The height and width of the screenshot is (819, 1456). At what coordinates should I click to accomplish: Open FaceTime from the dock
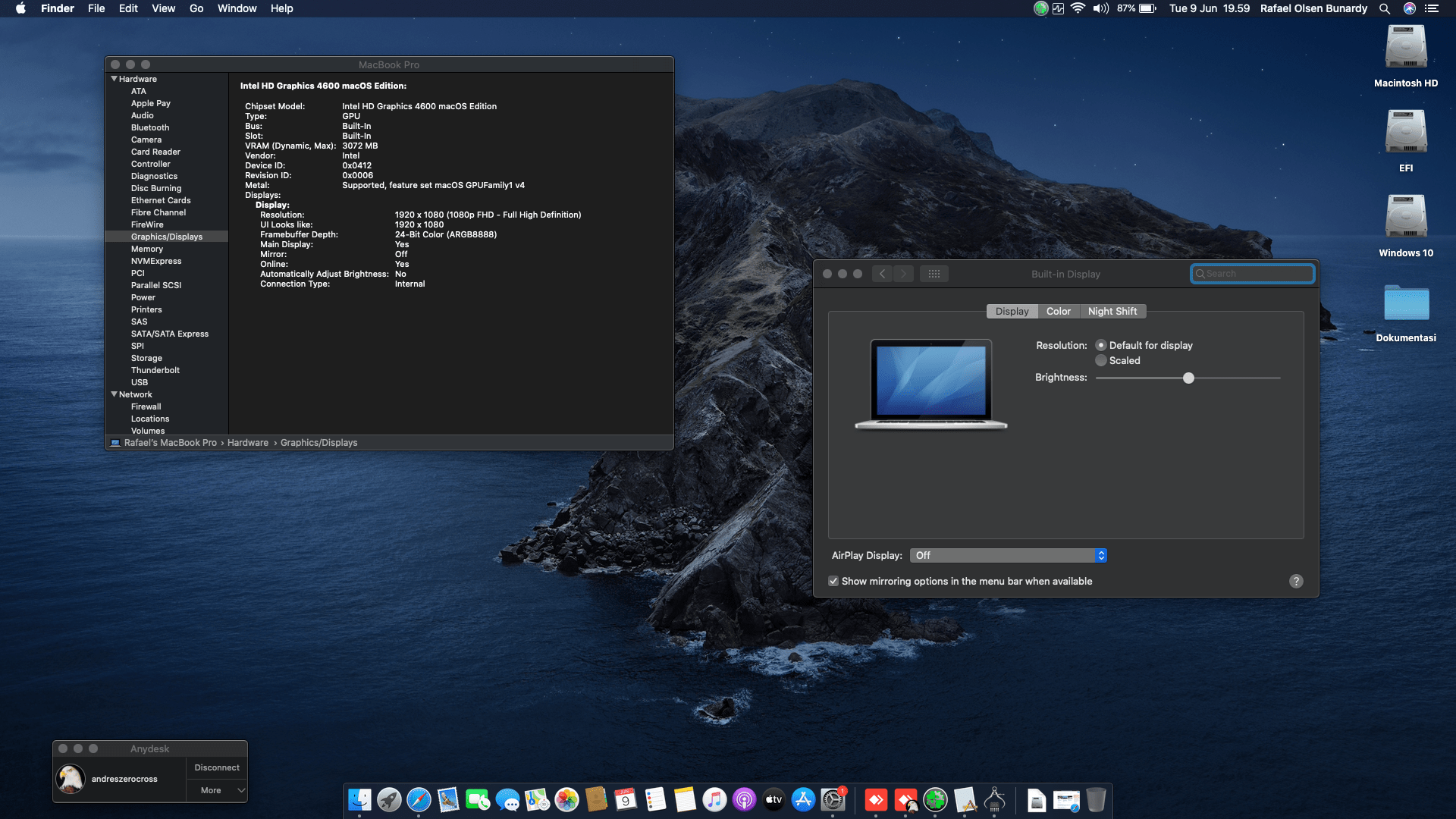click(478, 799)
